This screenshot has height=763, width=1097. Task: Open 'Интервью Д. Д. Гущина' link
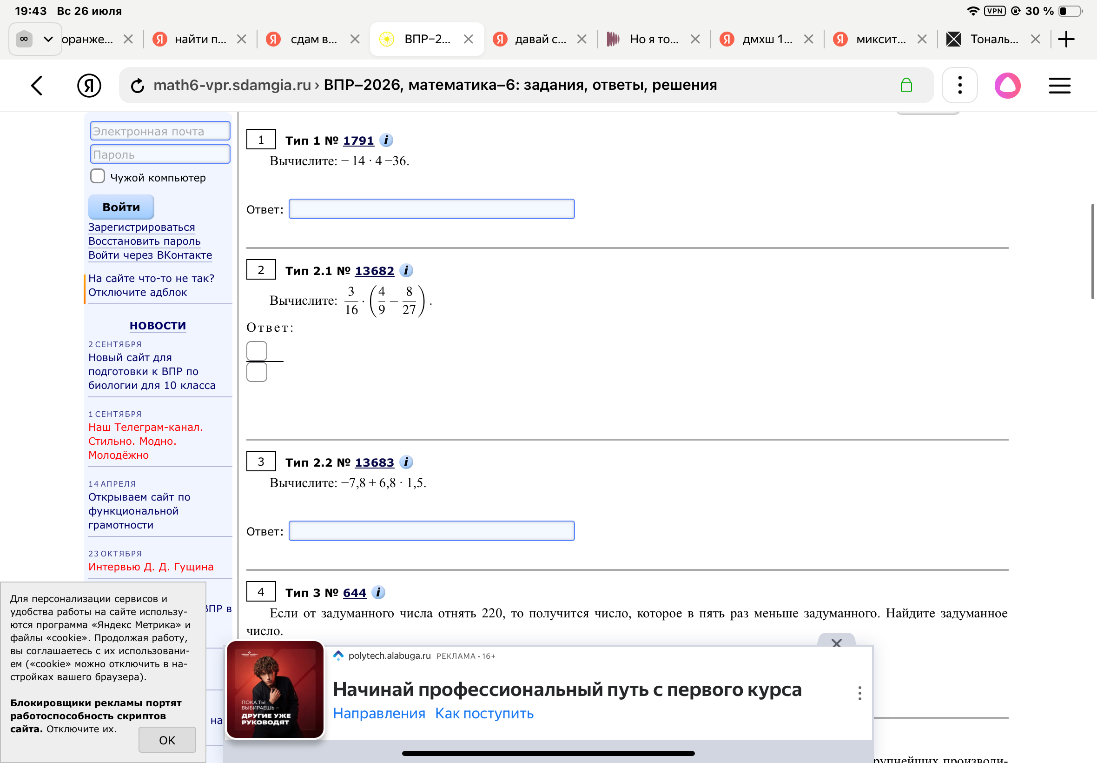click(151, 567)
